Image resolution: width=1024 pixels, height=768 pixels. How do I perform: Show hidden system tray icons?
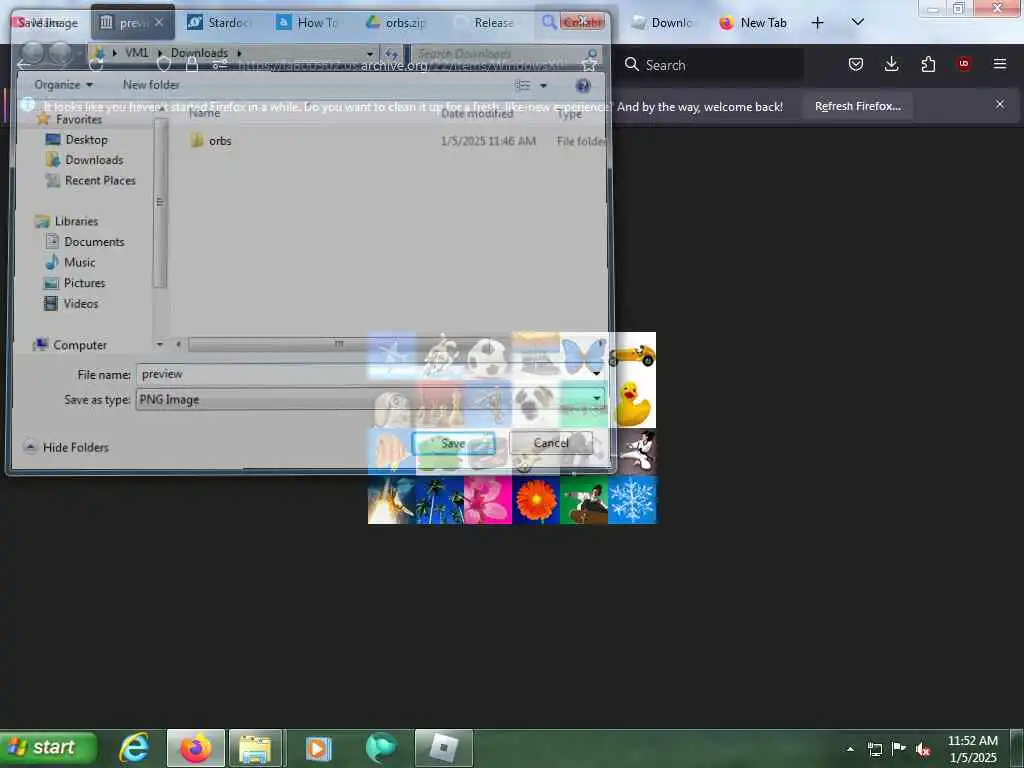click(850, 749)
